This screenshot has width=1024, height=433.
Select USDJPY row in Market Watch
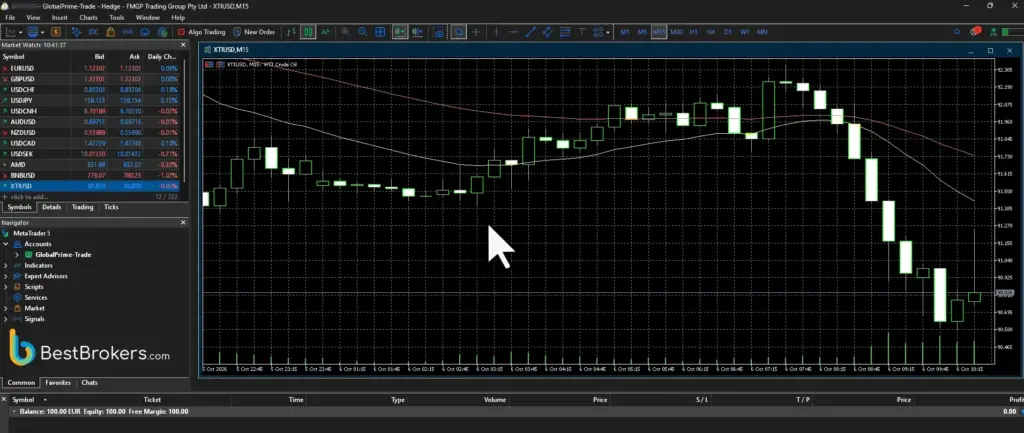tap(91, 100)
